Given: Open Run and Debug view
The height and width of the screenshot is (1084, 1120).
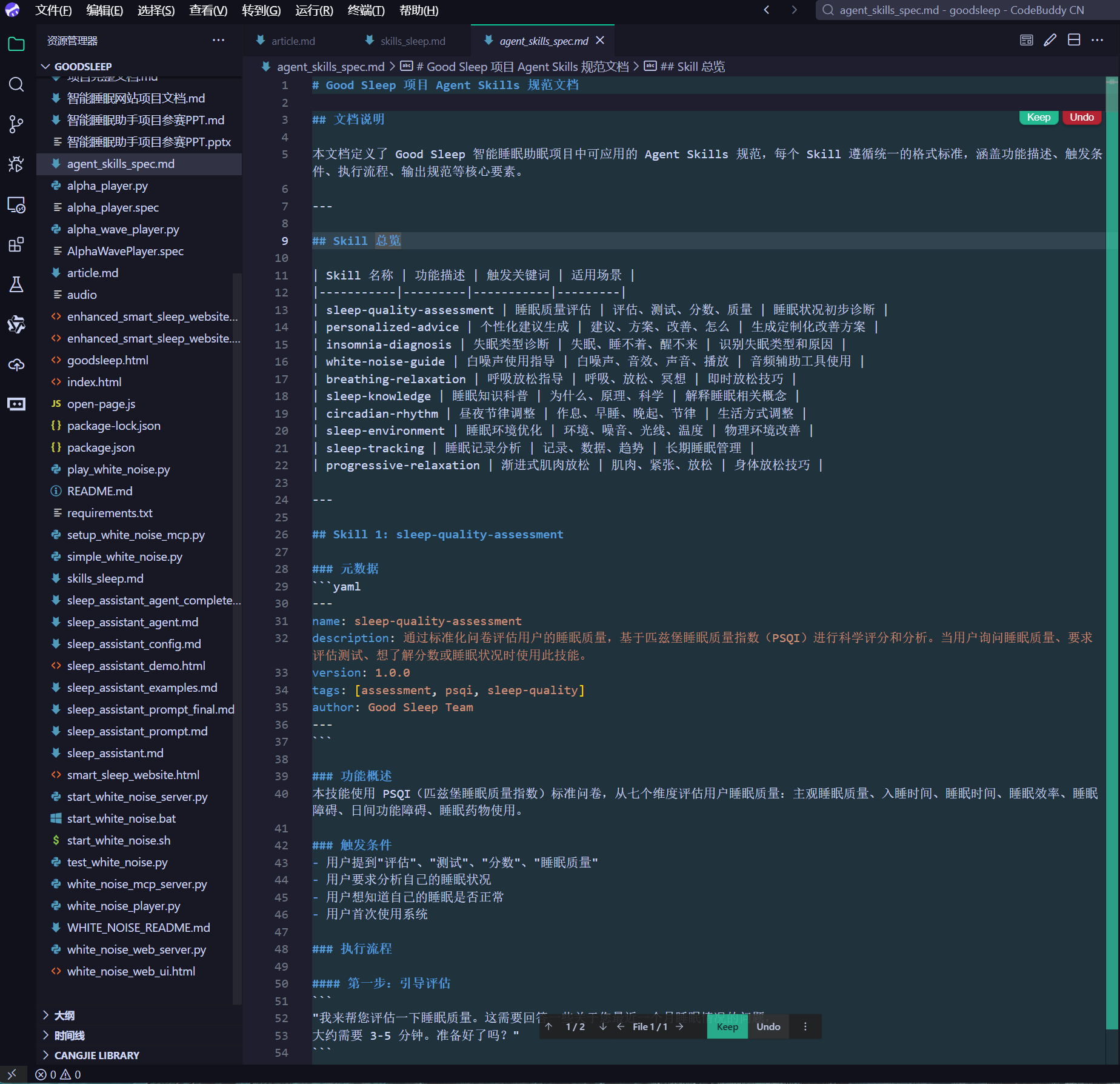Looking at the screenshot, I should point(16,164).
